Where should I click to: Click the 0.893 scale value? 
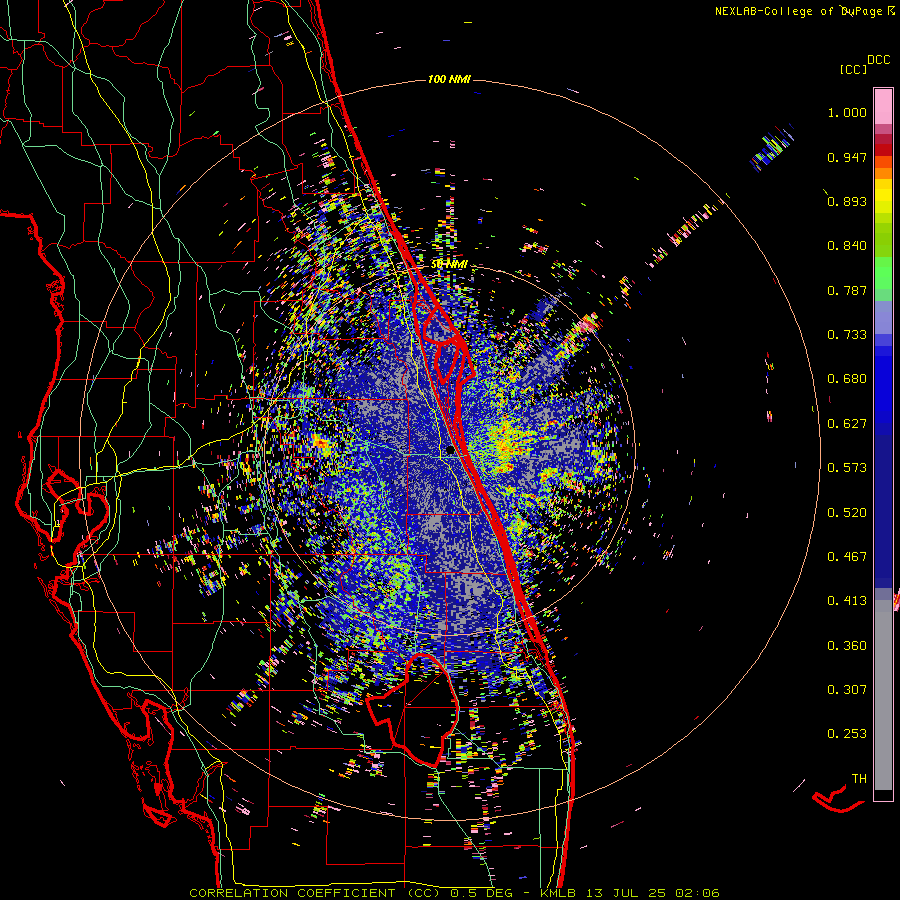point(847,201)
